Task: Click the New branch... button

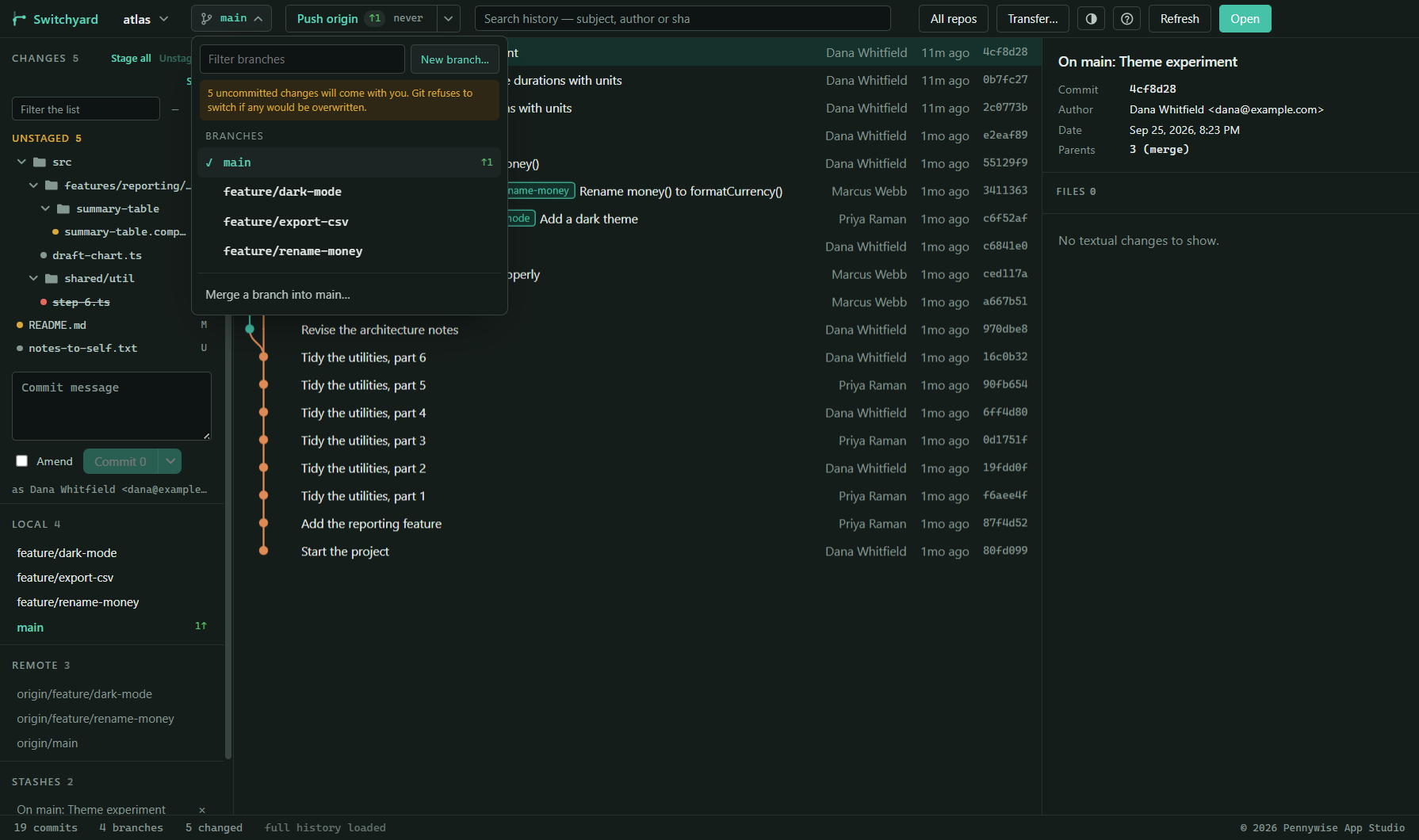Action: click(x=455, y=59)
